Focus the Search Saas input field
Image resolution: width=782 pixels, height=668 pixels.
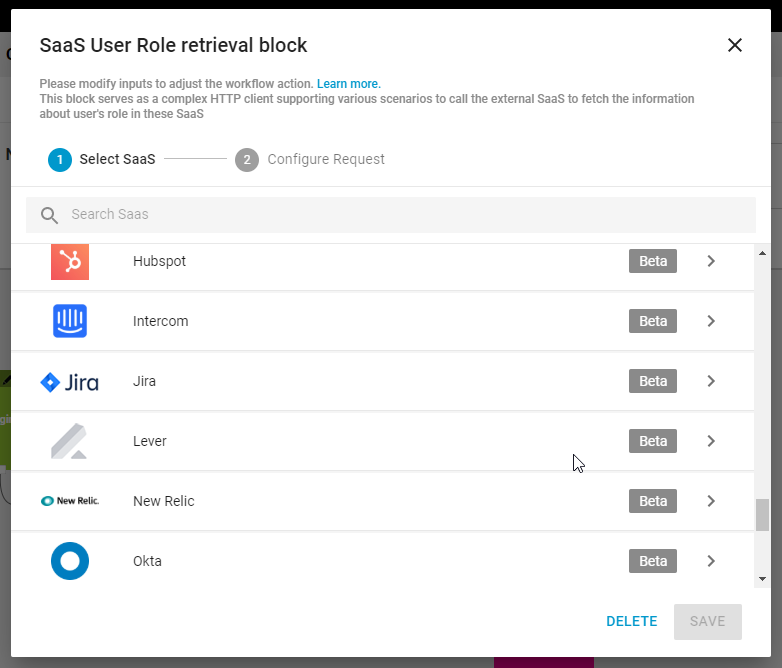pos(391,215)
